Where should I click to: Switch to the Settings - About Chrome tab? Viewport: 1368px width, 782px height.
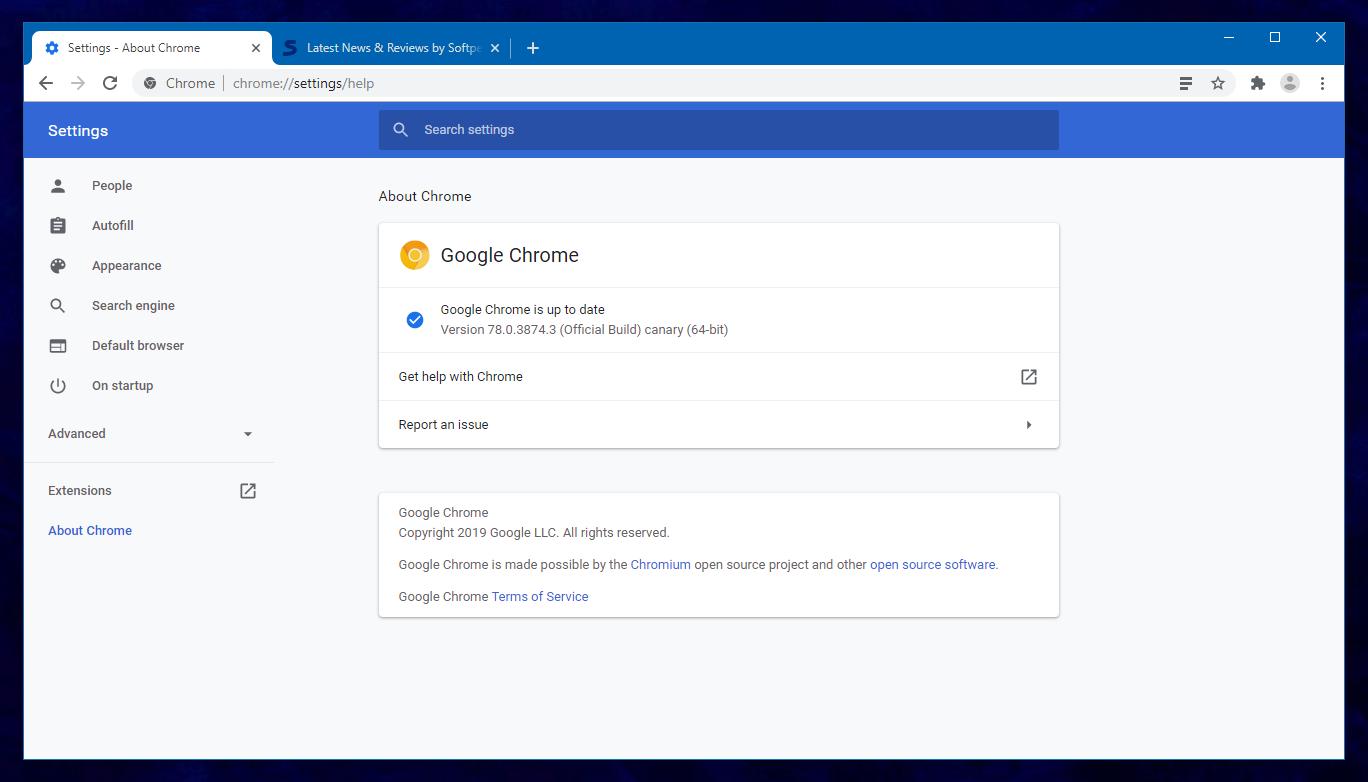point(152,48)
